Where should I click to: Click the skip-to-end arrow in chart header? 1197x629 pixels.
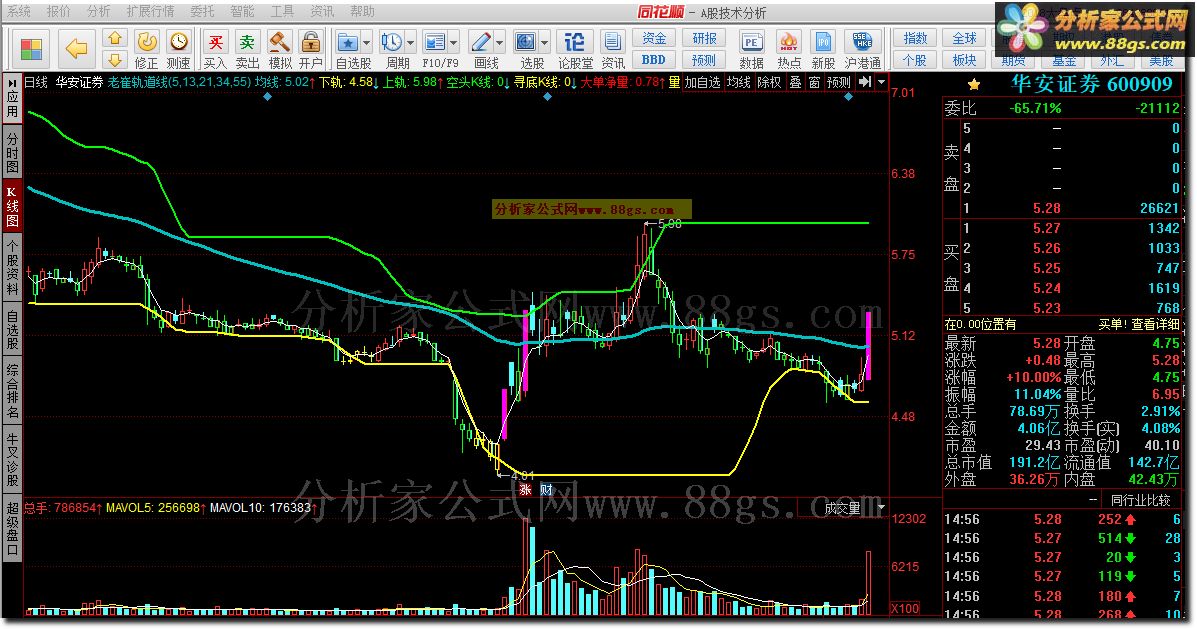pos(864,82)
